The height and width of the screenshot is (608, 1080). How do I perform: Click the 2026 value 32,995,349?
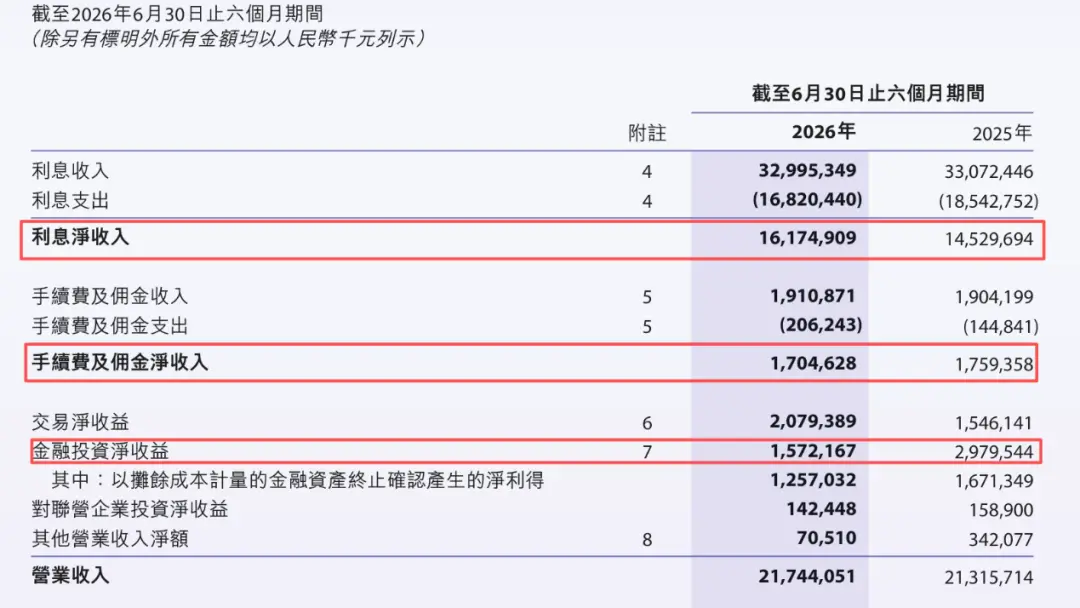[807, 170]
